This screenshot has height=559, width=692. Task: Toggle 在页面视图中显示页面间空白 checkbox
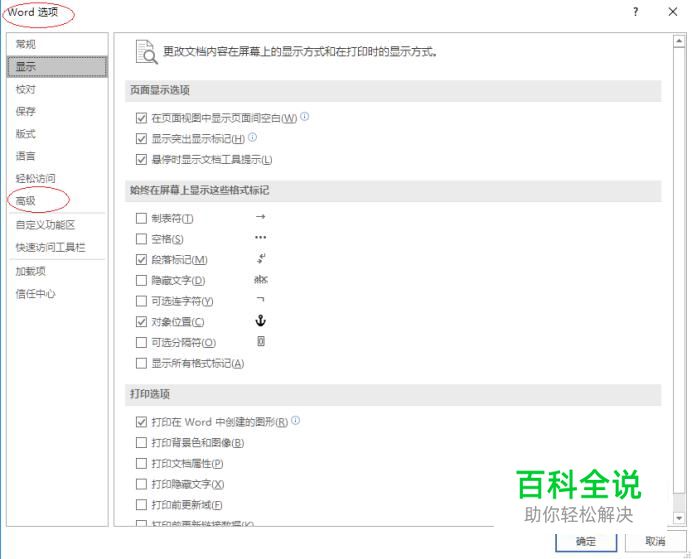[141, 118]
